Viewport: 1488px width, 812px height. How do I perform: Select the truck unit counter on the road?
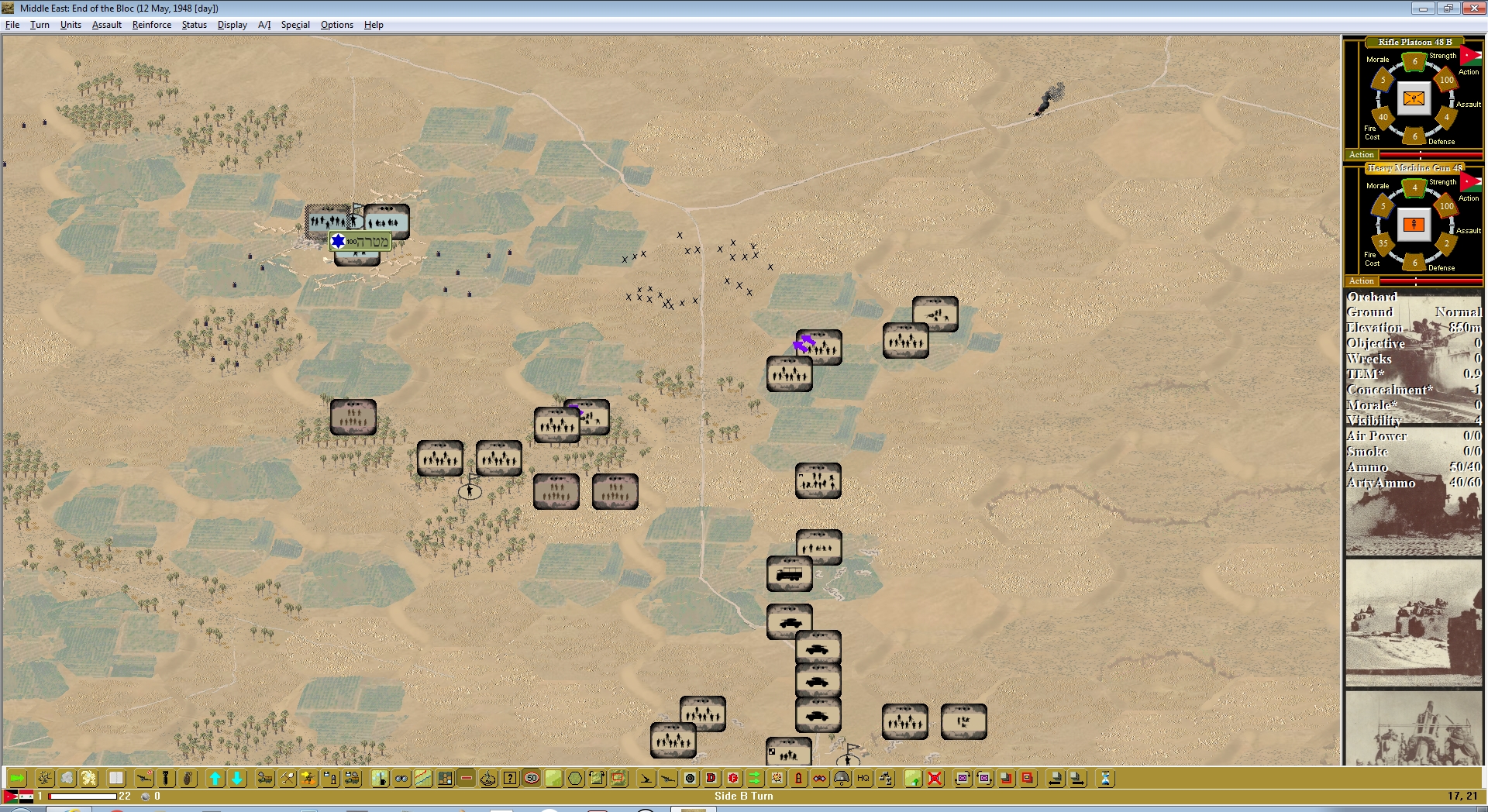click(x=790, y=574)
